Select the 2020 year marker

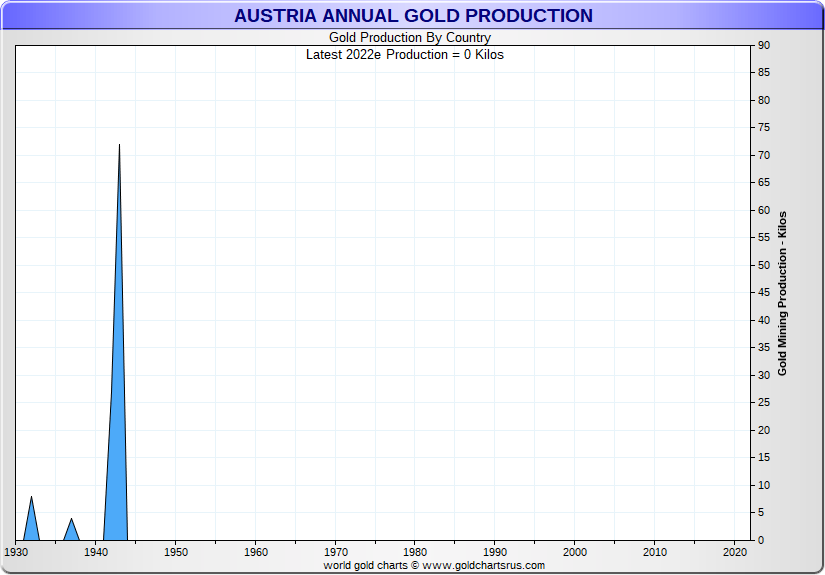pyautogui.click(x=734, y=552)
